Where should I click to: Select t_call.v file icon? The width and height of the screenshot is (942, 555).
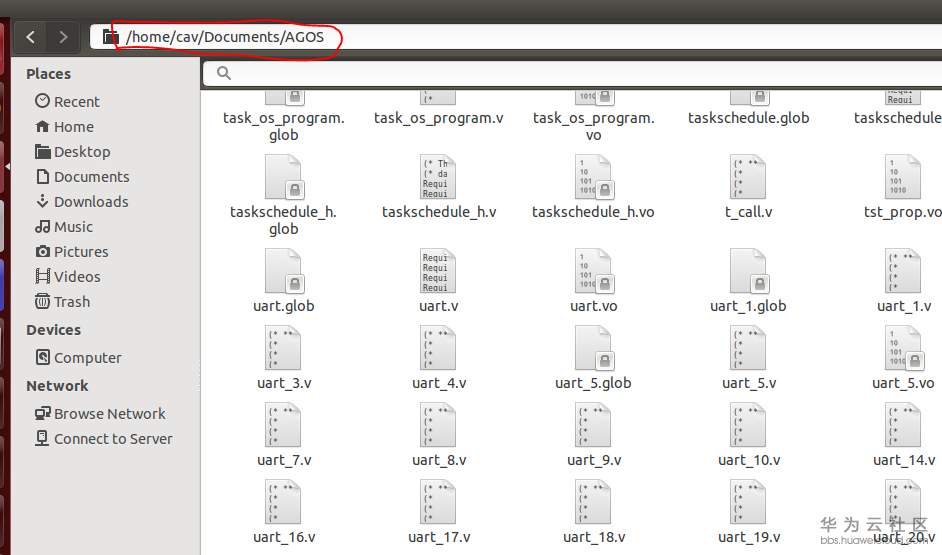point(749,177)
